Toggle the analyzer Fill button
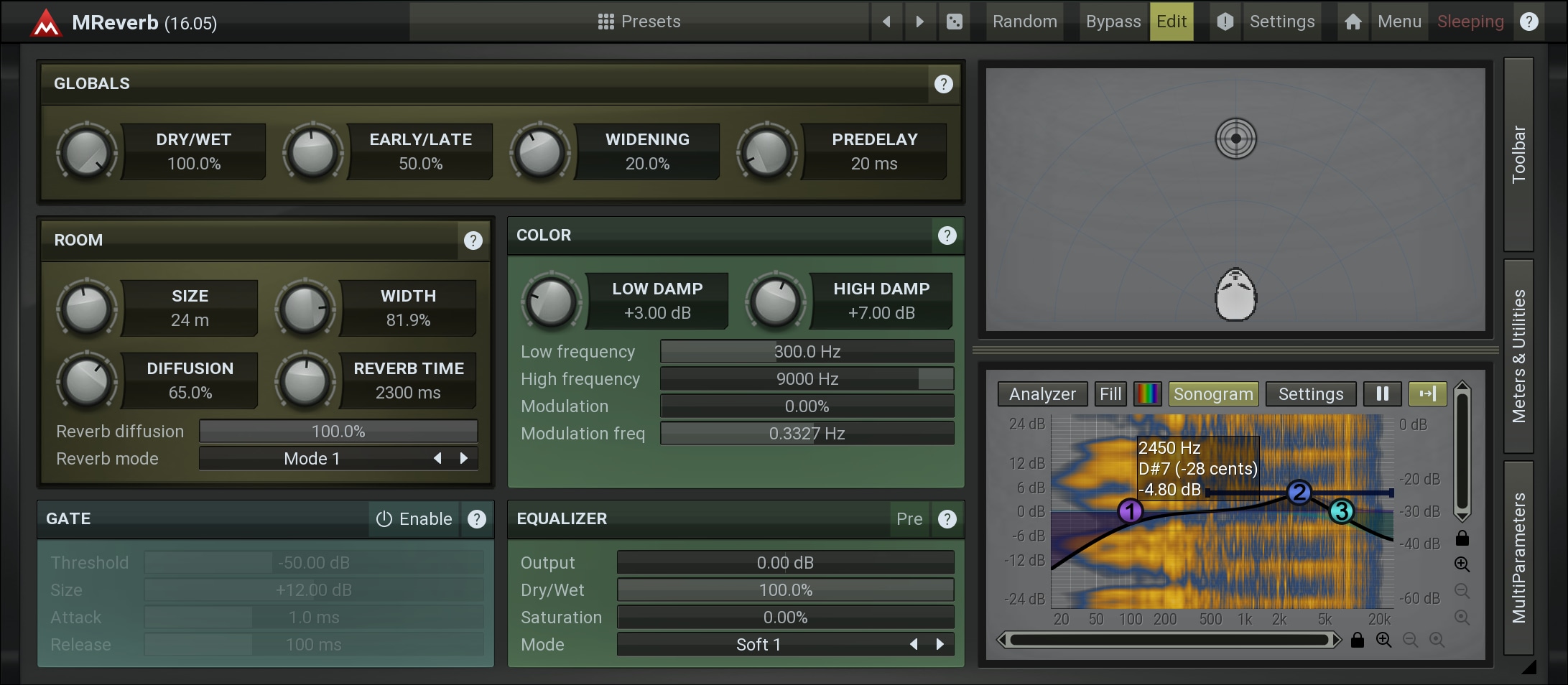Image resolution: width=1568 pixels, height=685 pixels. coord(1110,393)
